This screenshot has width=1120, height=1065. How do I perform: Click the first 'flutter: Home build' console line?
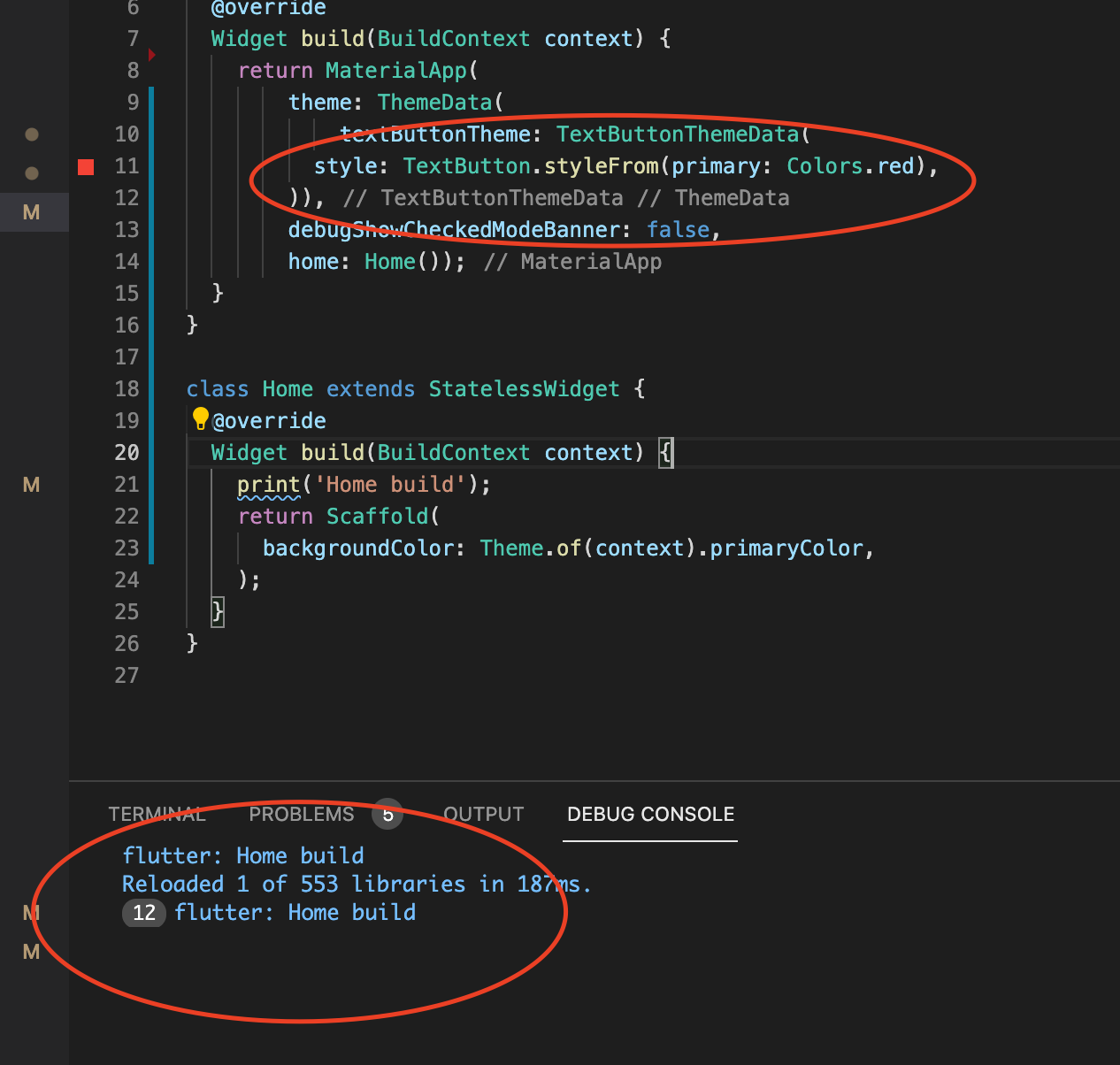[243, 856]
